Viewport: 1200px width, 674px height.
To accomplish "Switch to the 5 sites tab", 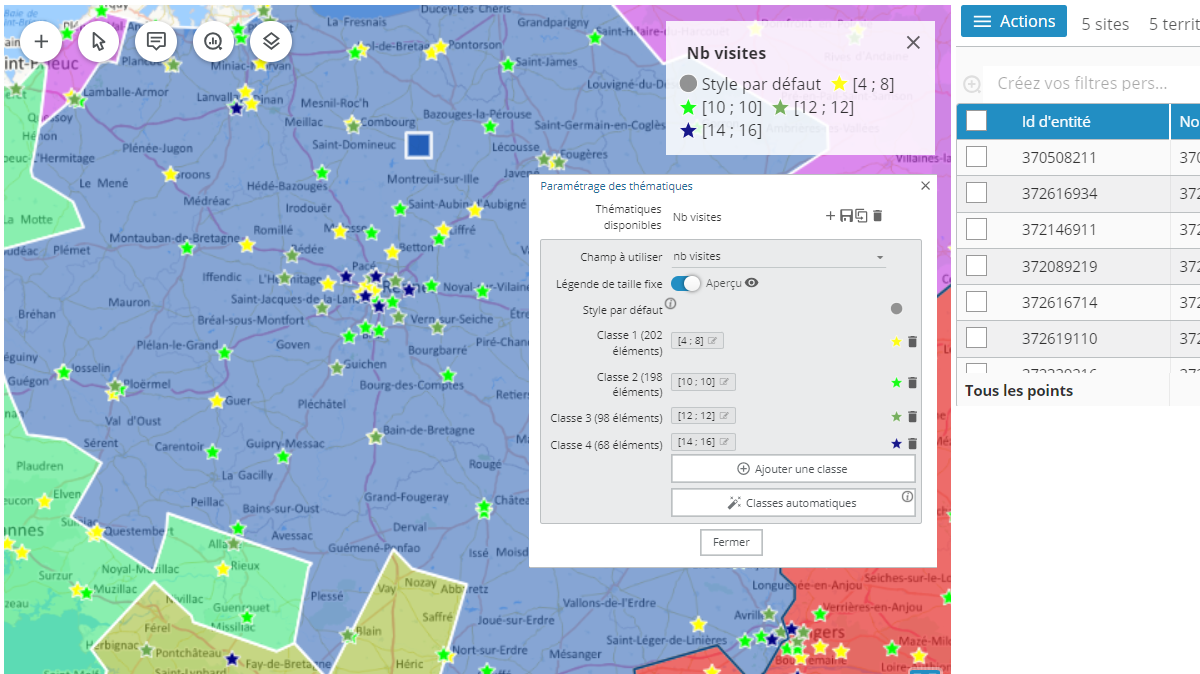I will [x=1105, y=24].
